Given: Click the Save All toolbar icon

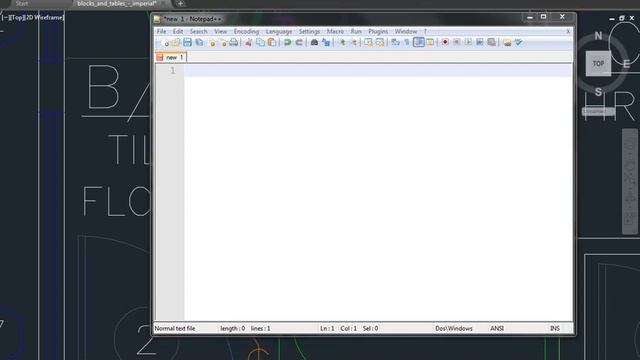Looking at the screenshot, I should coord(199,42).
